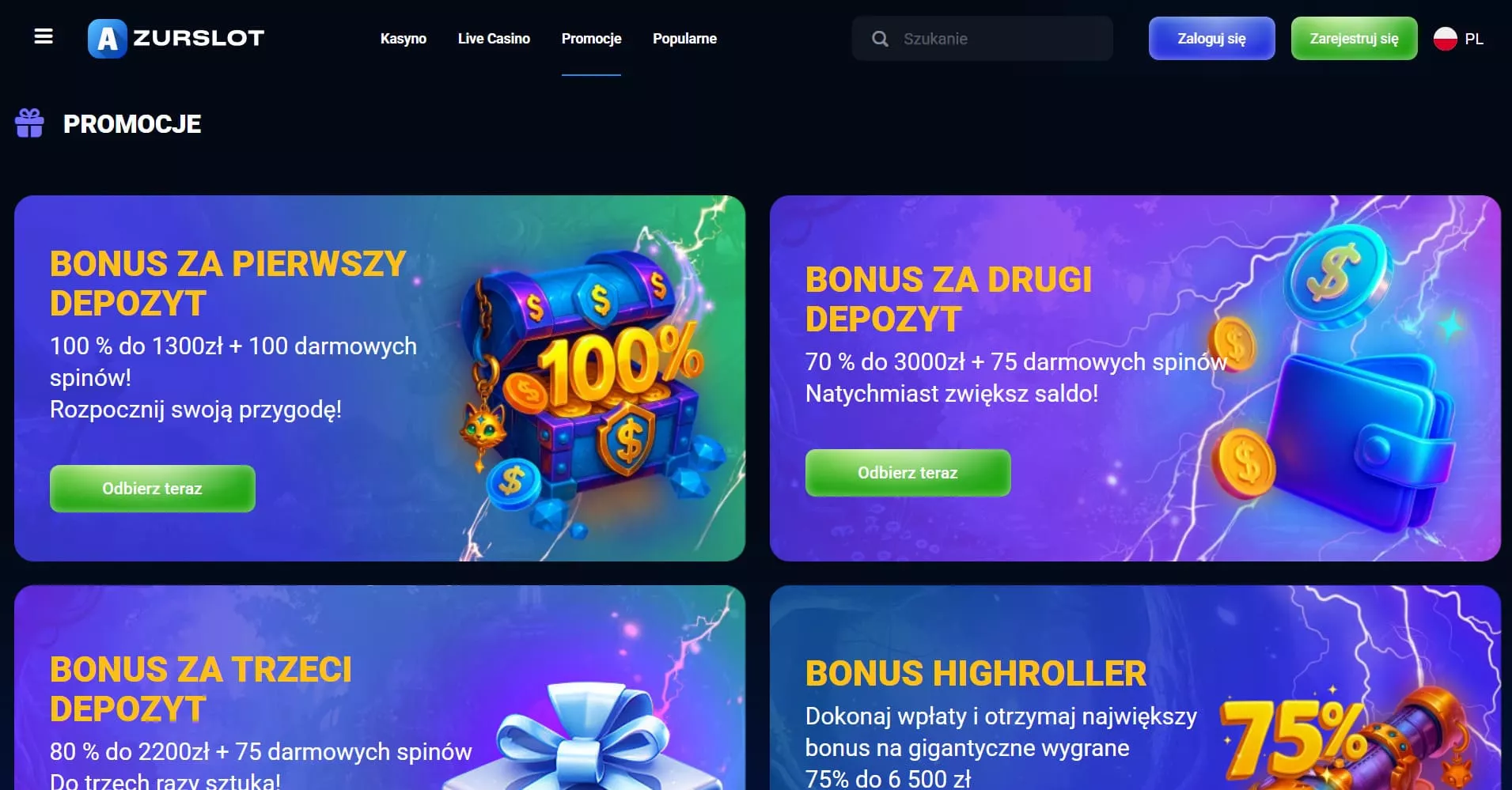Open the Bonus Highroller heading
1512x790 pixels.
[976, 673]
